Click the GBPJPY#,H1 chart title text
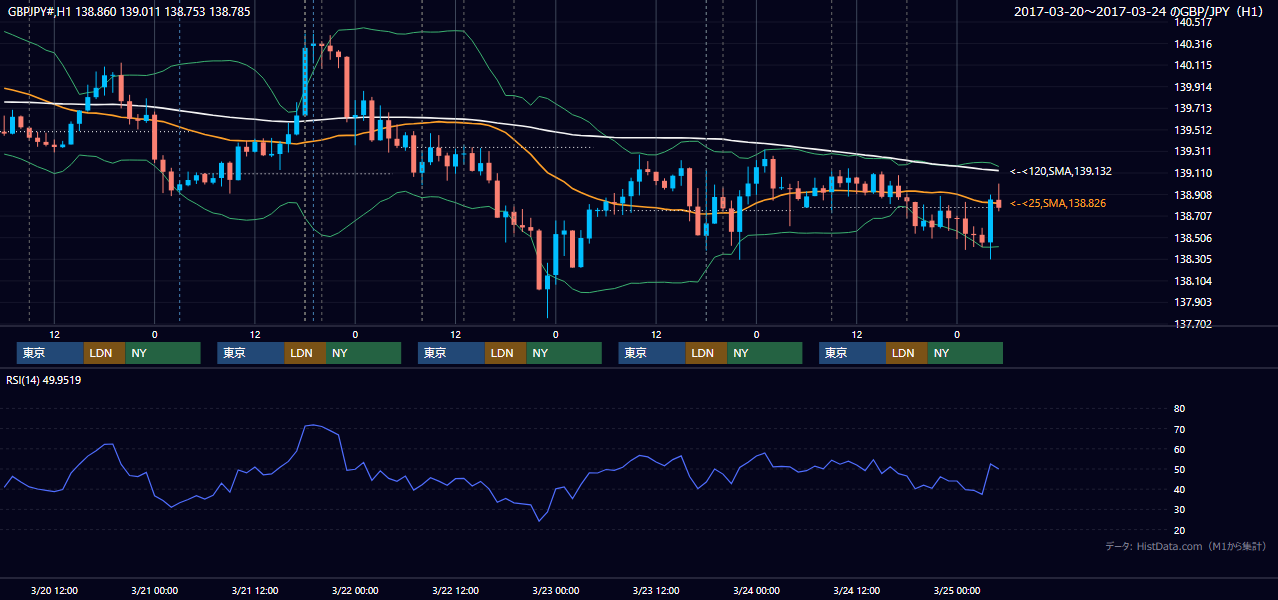The image size is (1278, 600). pos(129,12)
